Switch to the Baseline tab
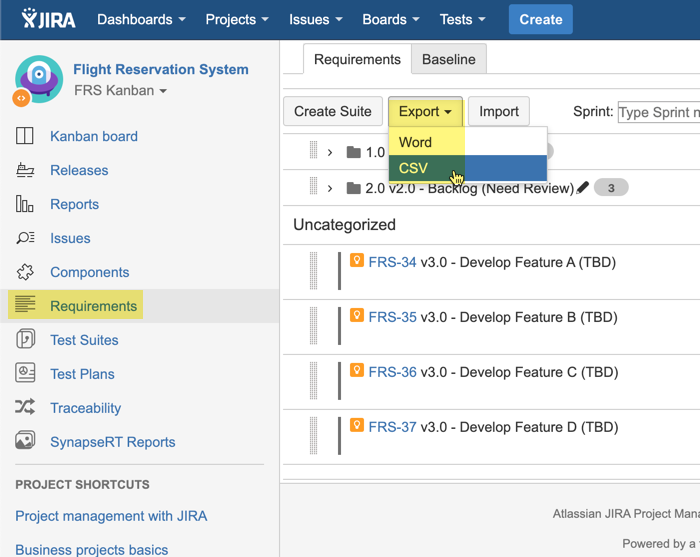This screenshot has width=700, height=557. point(449,59)
